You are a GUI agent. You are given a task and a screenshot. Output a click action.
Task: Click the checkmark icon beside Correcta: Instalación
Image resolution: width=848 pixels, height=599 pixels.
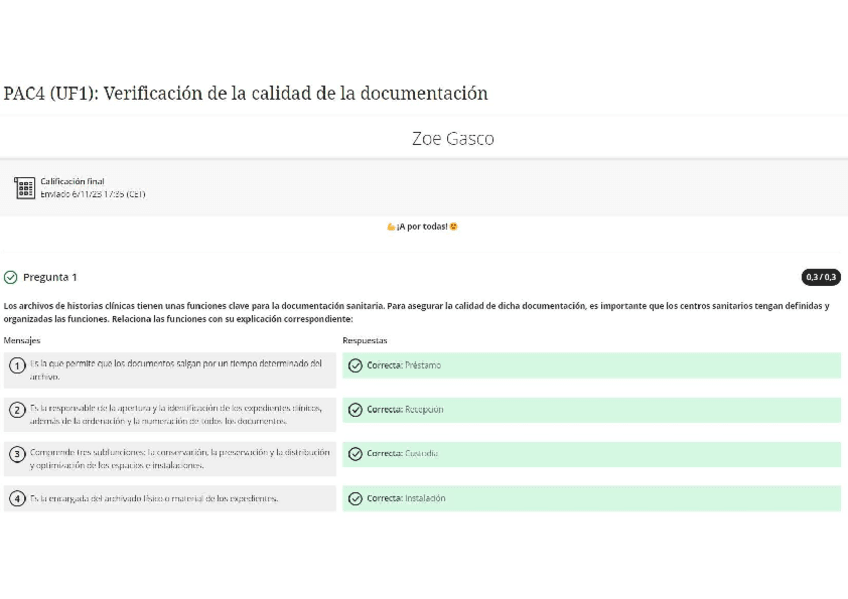(355, 498)
